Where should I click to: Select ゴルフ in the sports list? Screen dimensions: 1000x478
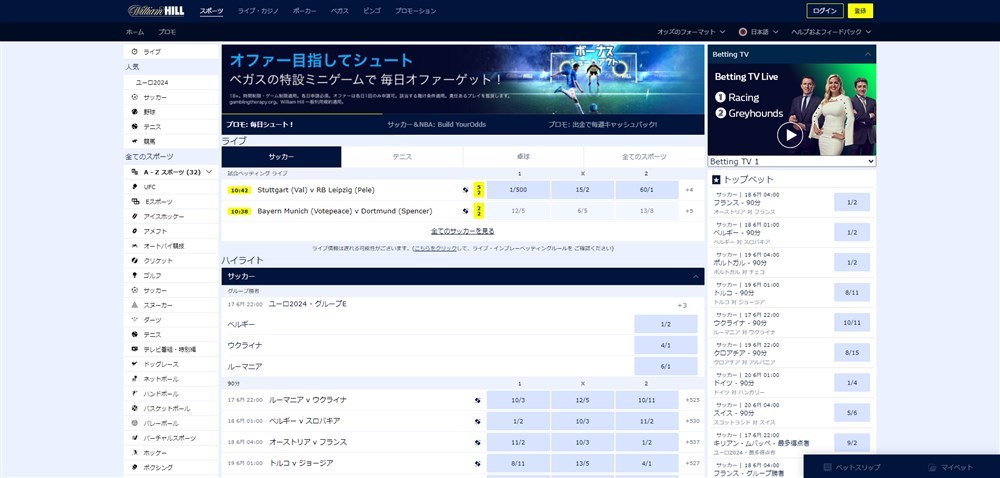point(171,275)
